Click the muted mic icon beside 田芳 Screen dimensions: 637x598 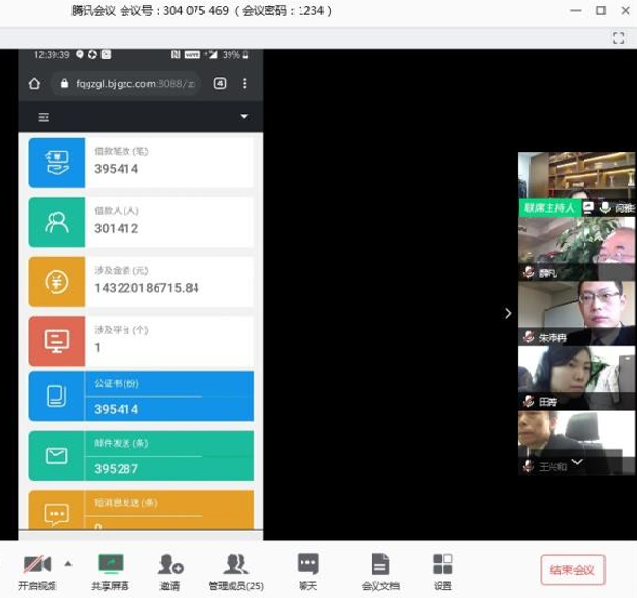coord(528,401)
